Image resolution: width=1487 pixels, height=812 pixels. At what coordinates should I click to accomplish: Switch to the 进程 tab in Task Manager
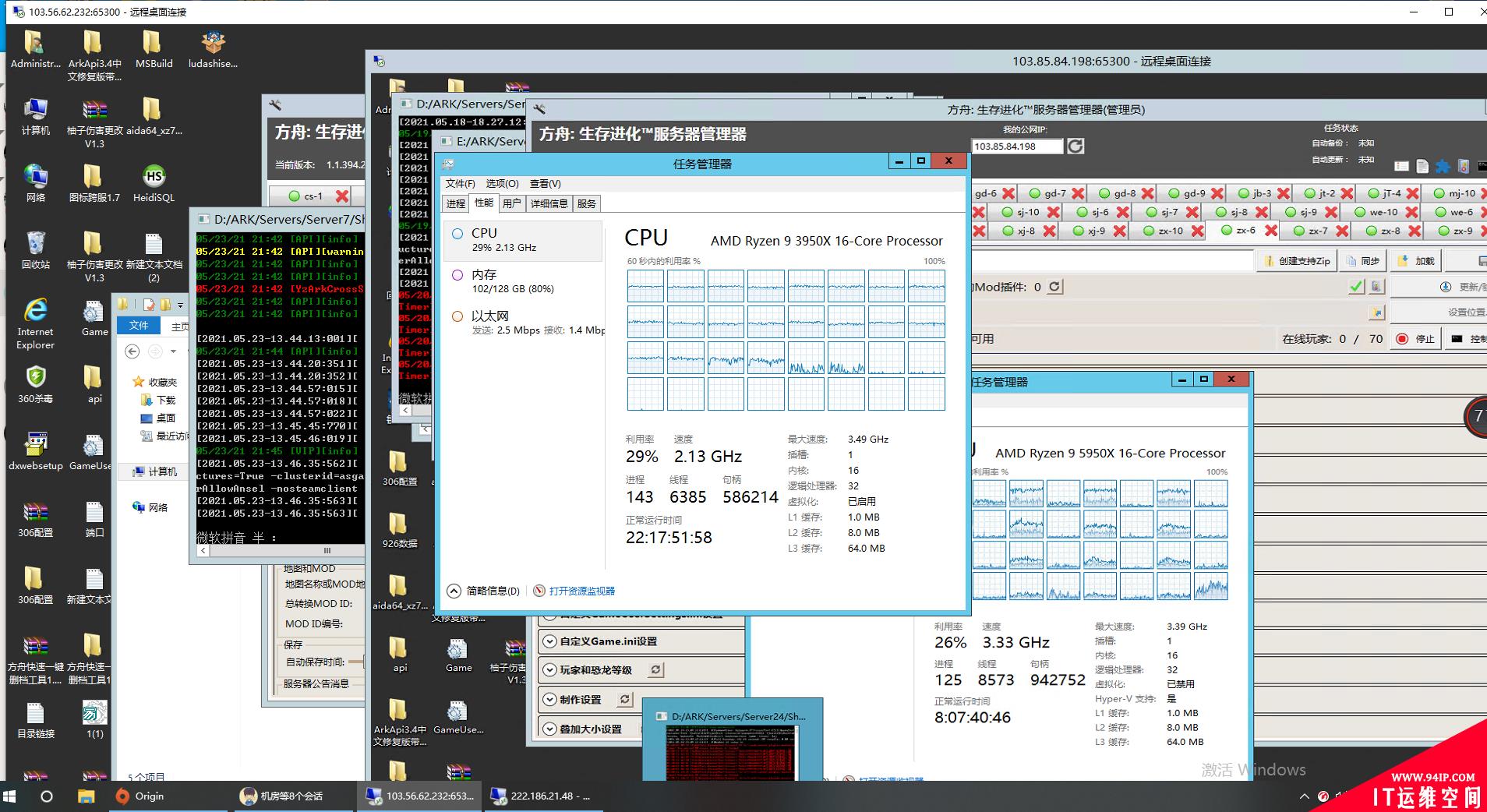(x=455, y=203)
